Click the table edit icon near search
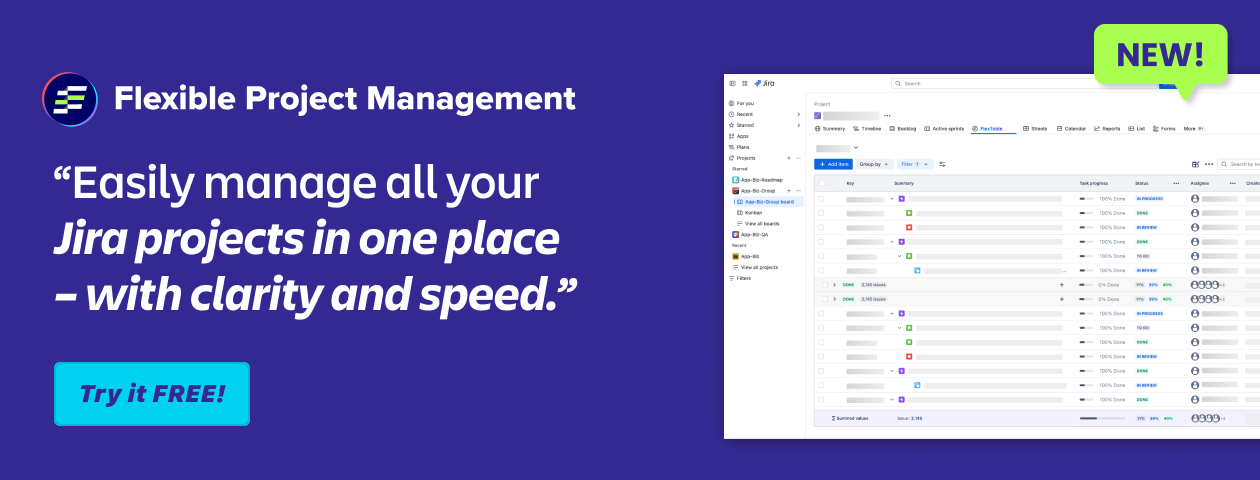 tap(1196, 164)
